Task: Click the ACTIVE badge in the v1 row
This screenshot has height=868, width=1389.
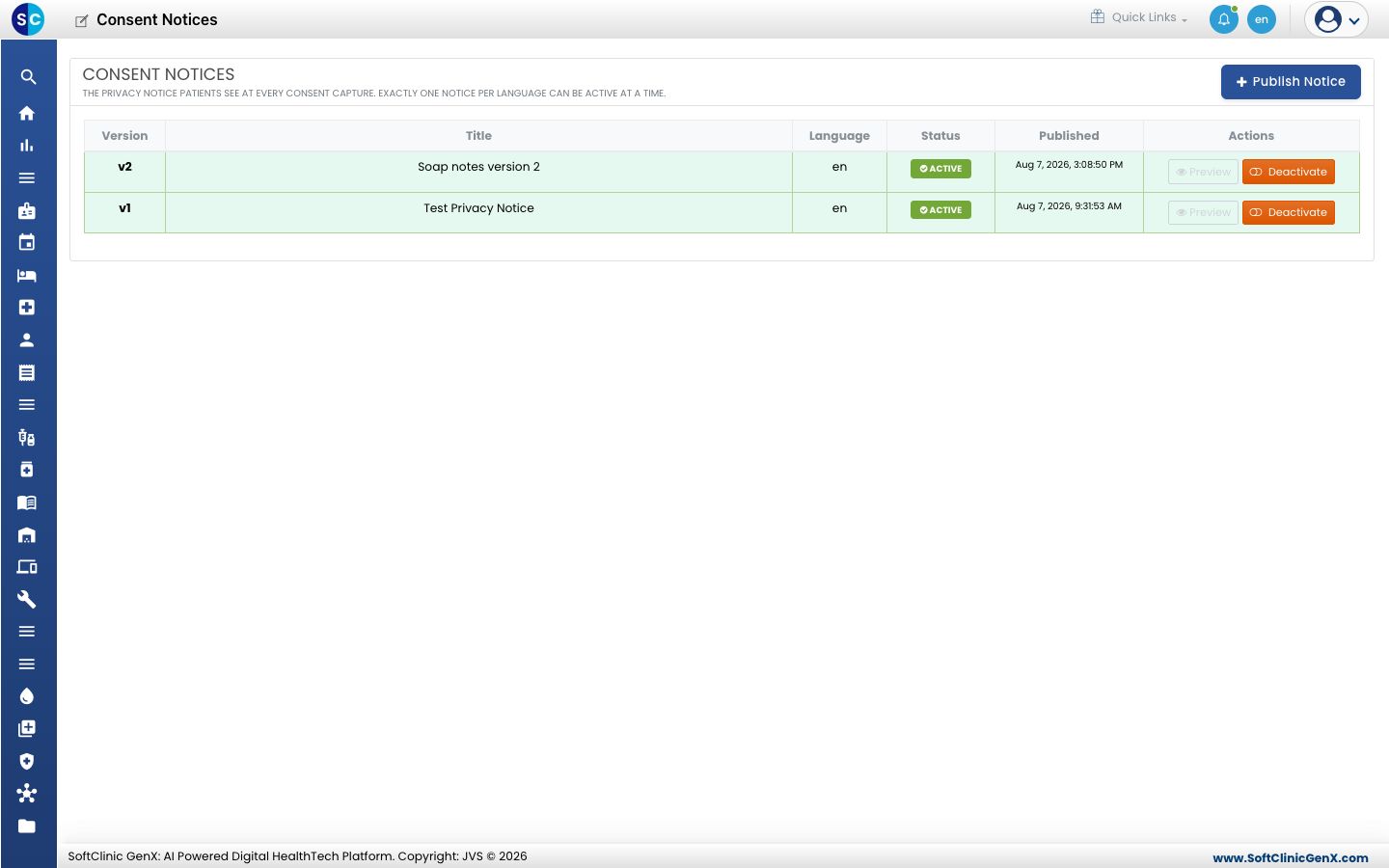Action: [940, 209]
